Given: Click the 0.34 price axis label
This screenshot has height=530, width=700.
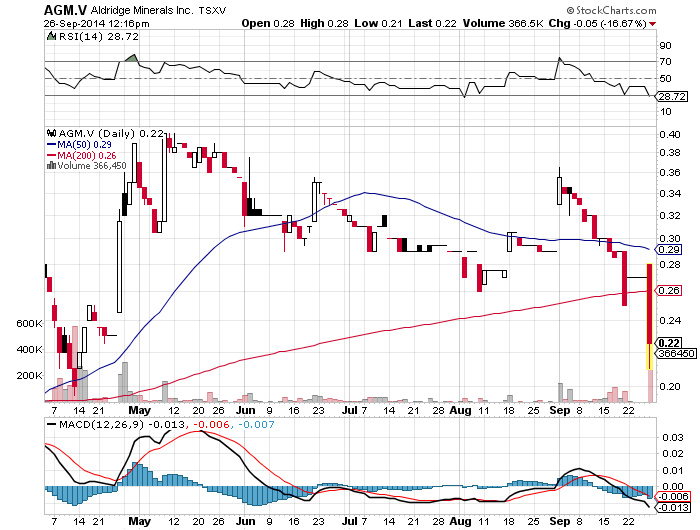Looking at the screenshot, I should coord(670,194).
